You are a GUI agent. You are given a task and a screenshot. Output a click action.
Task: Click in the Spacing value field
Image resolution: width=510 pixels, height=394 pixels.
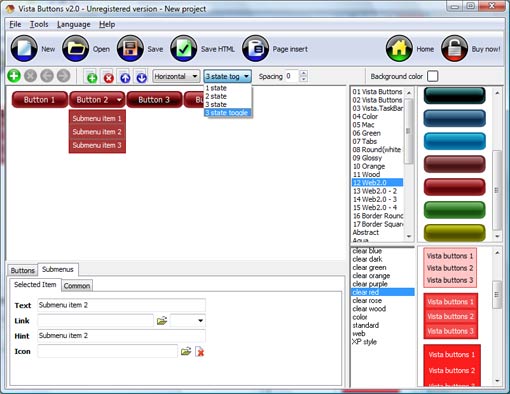tap(291, 76)
